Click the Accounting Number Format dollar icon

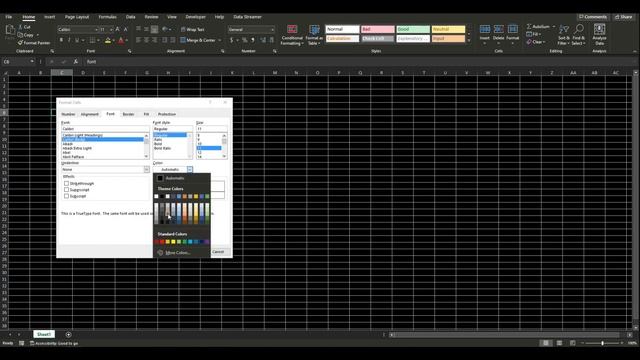(x=231, y=40)
